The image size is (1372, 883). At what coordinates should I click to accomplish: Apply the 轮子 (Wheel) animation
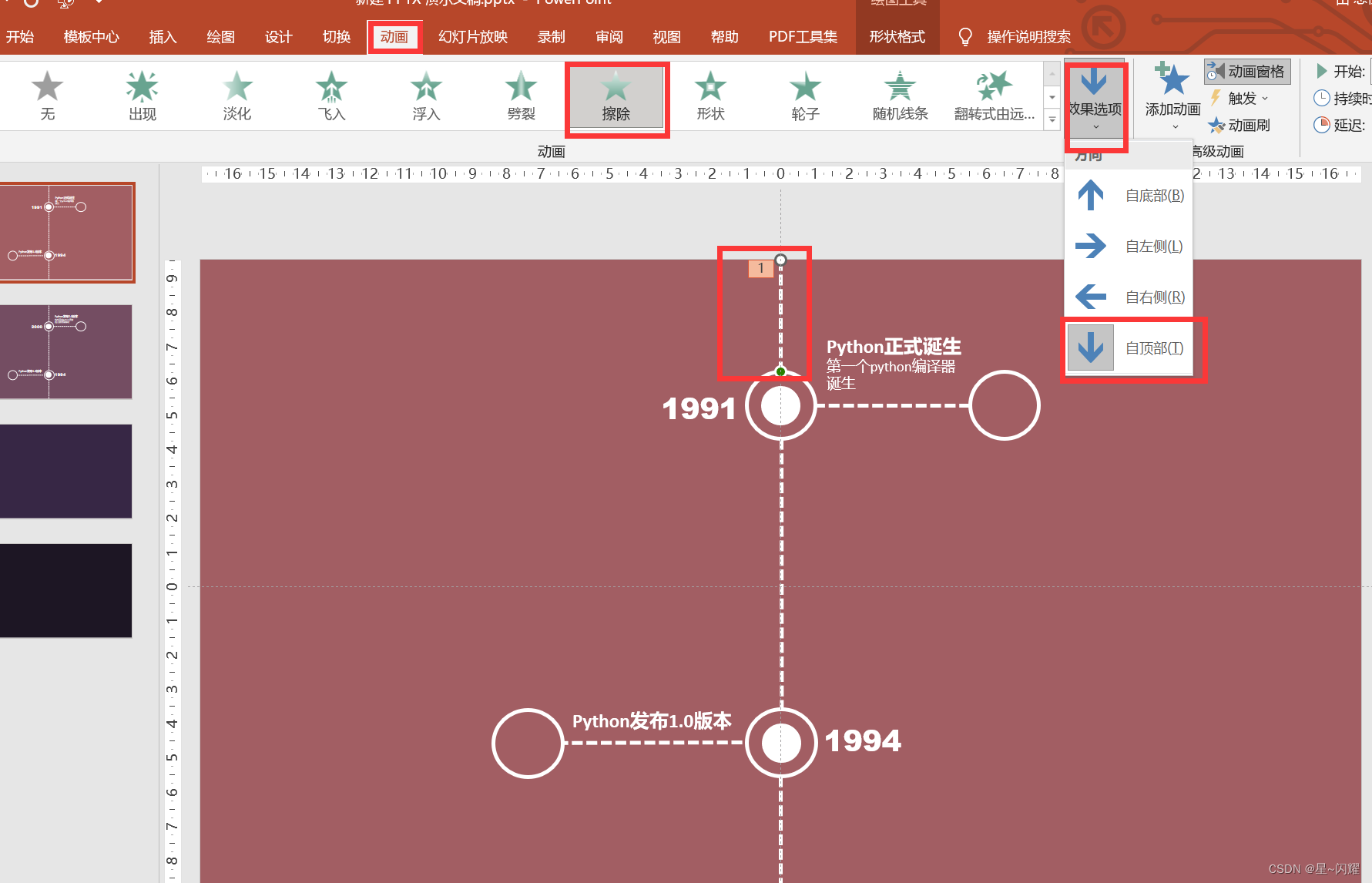pos(805,96)
